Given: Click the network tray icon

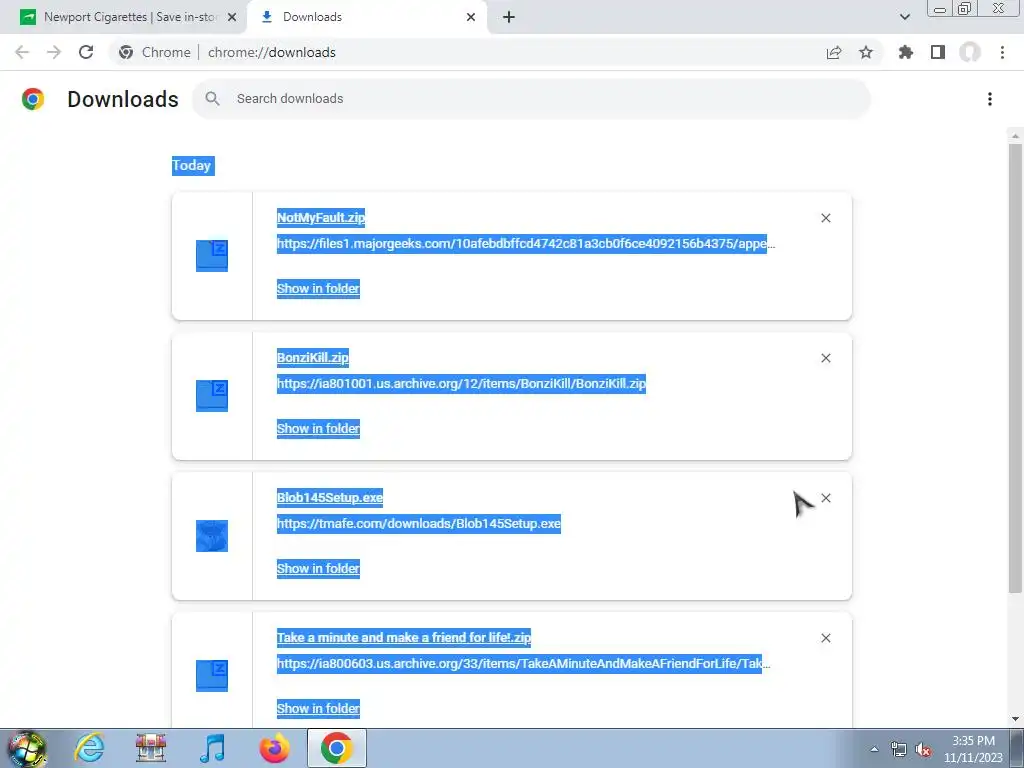Looking at the screenshot, I should click(x=899, y=750).
